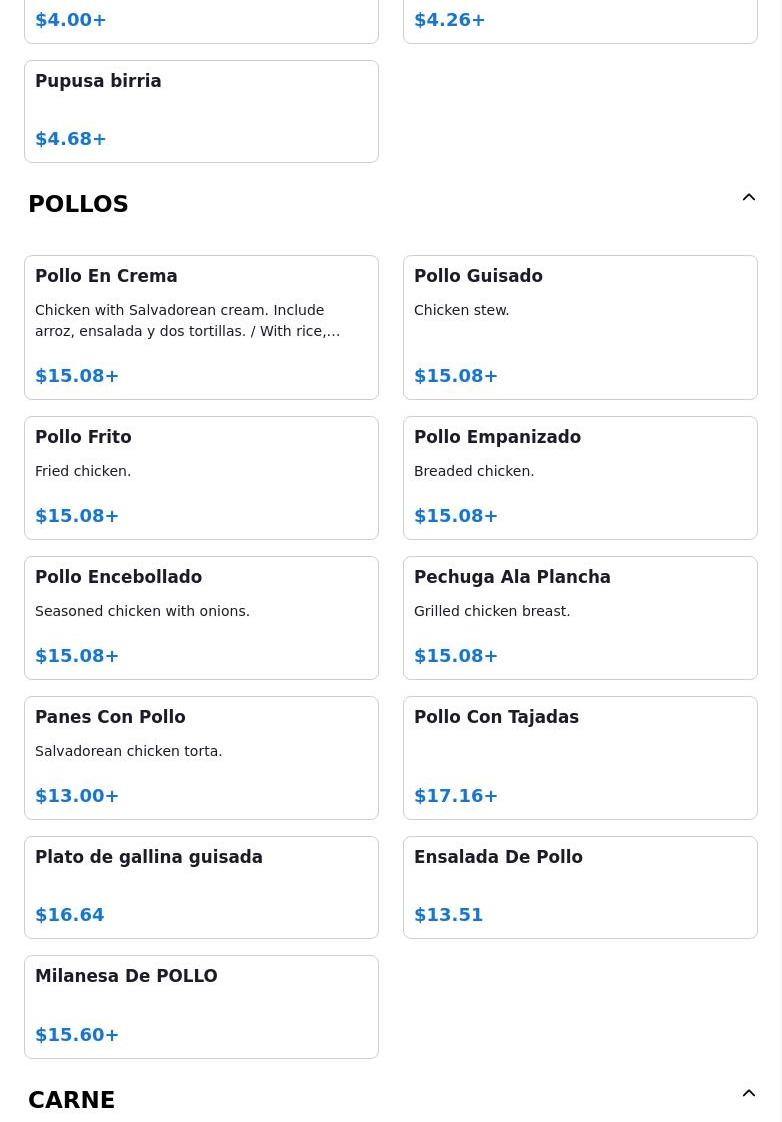Click the $13.51 price text

[449, 914]
